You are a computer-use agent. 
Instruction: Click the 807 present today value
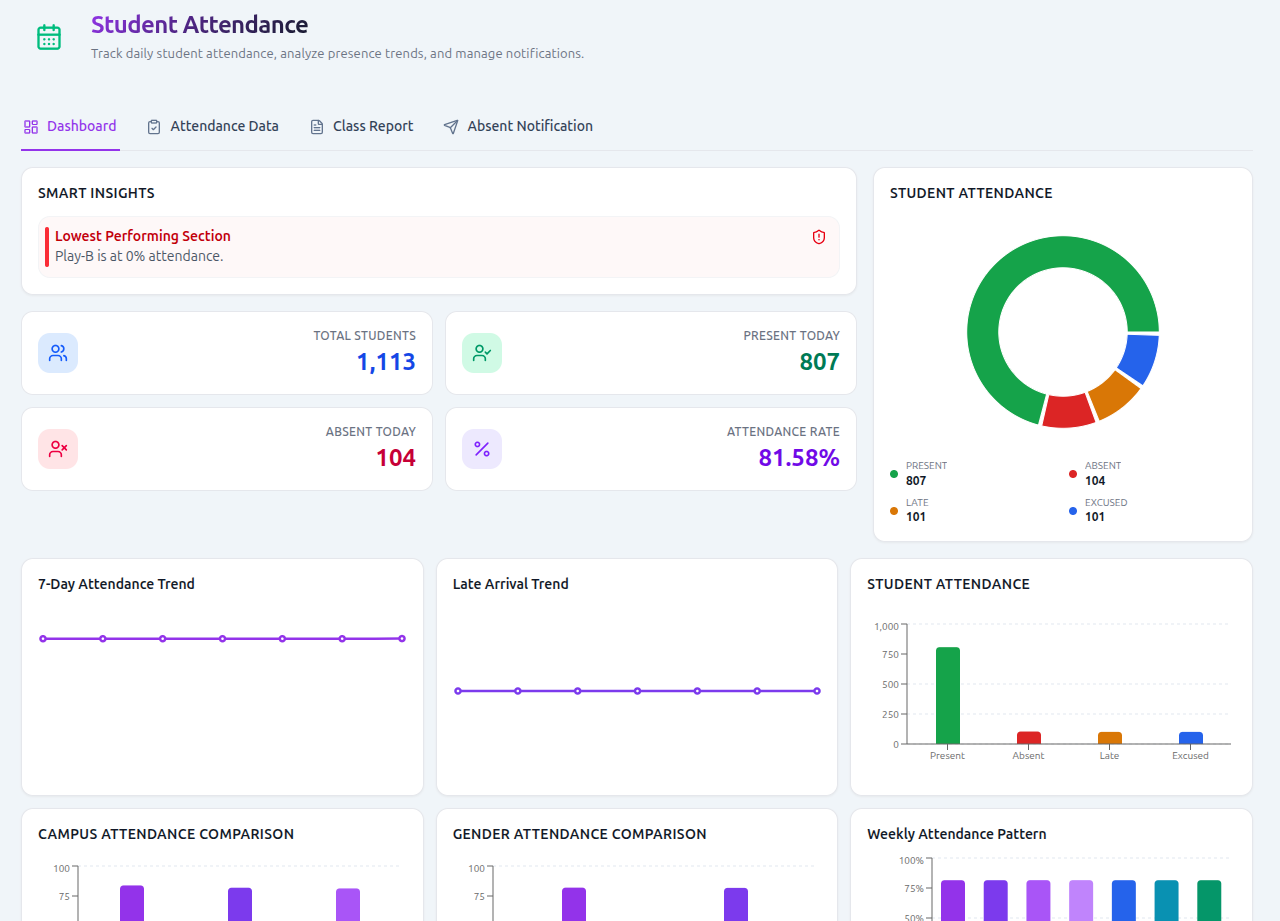820,362
